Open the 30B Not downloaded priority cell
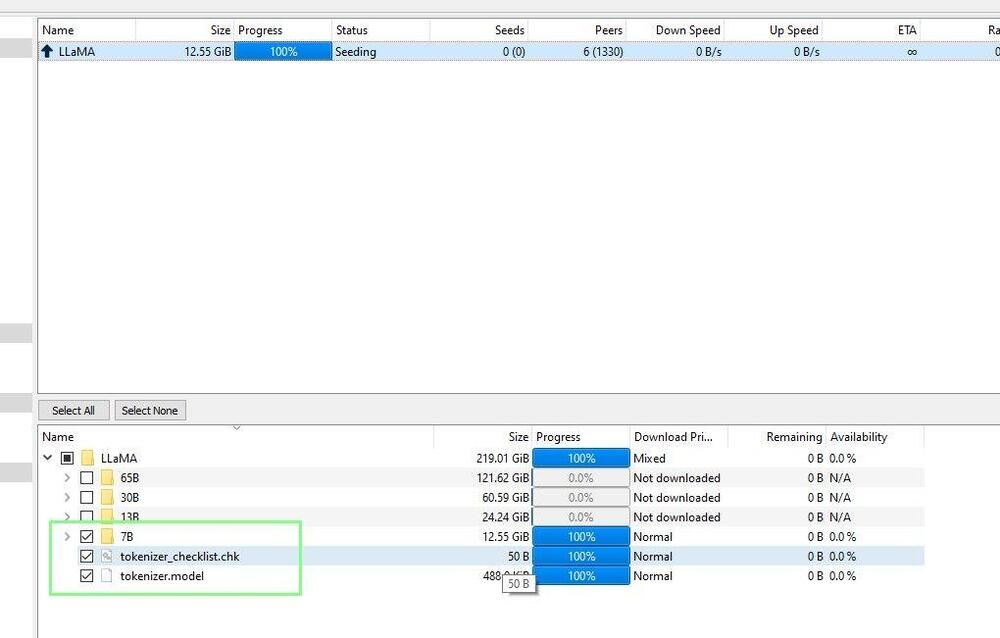 (x=679, y=498)
